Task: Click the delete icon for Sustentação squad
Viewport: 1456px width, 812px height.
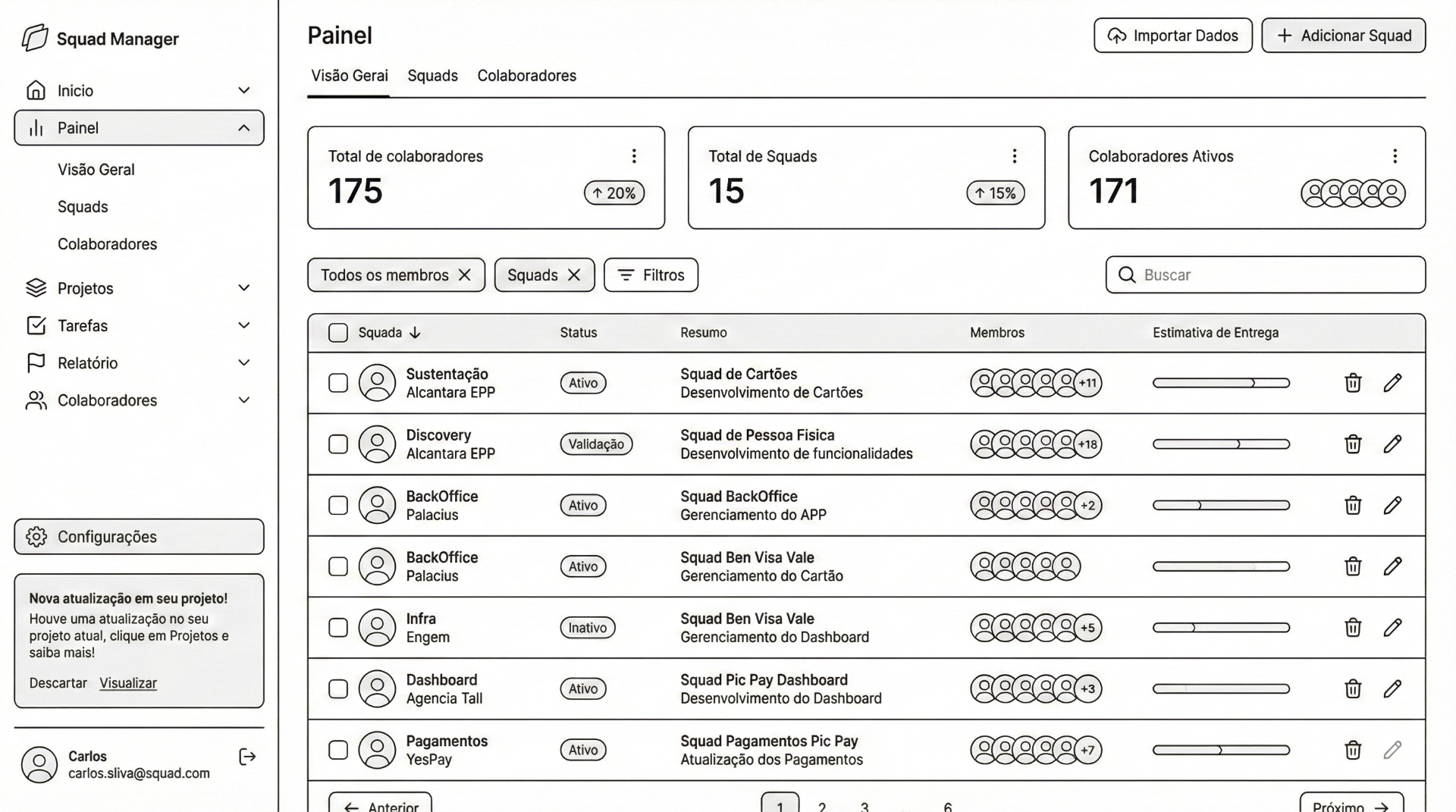Action: [1353, 383]
